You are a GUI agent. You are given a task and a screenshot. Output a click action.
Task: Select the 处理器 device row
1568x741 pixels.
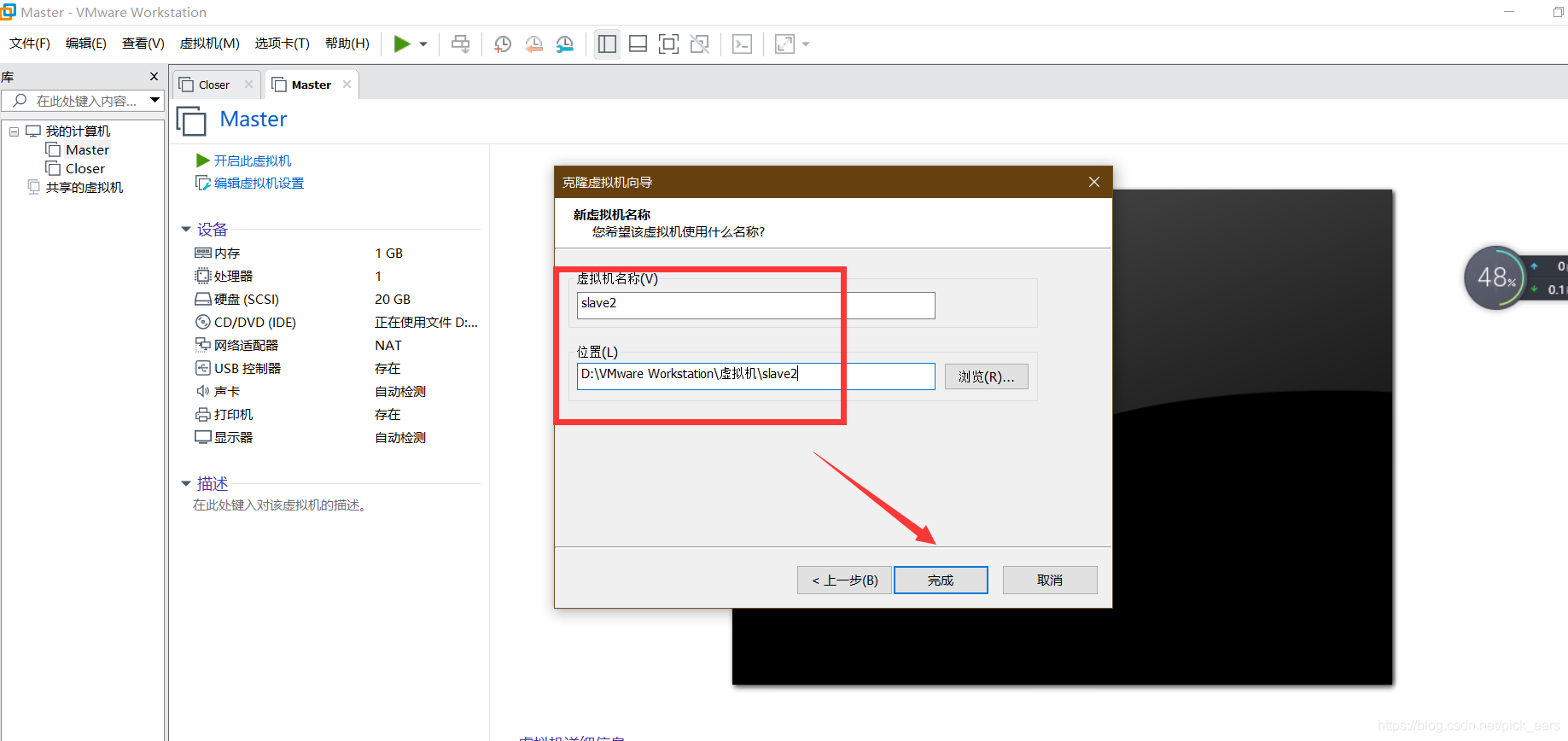click(x=336, y=277)
